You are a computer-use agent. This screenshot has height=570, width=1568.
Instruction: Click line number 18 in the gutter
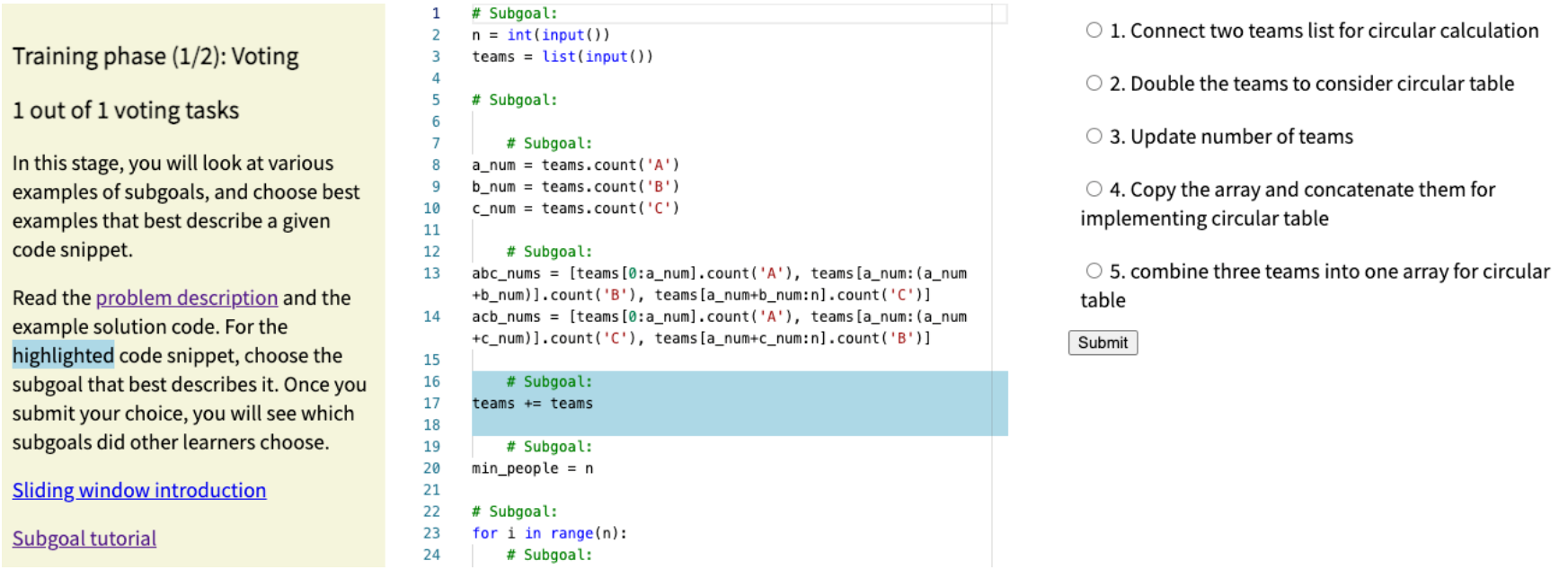432,425
